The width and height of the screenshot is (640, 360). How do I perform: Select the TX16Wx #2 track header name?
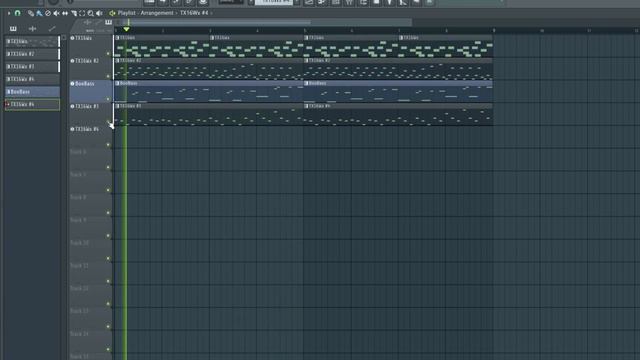tap(87, 61)
